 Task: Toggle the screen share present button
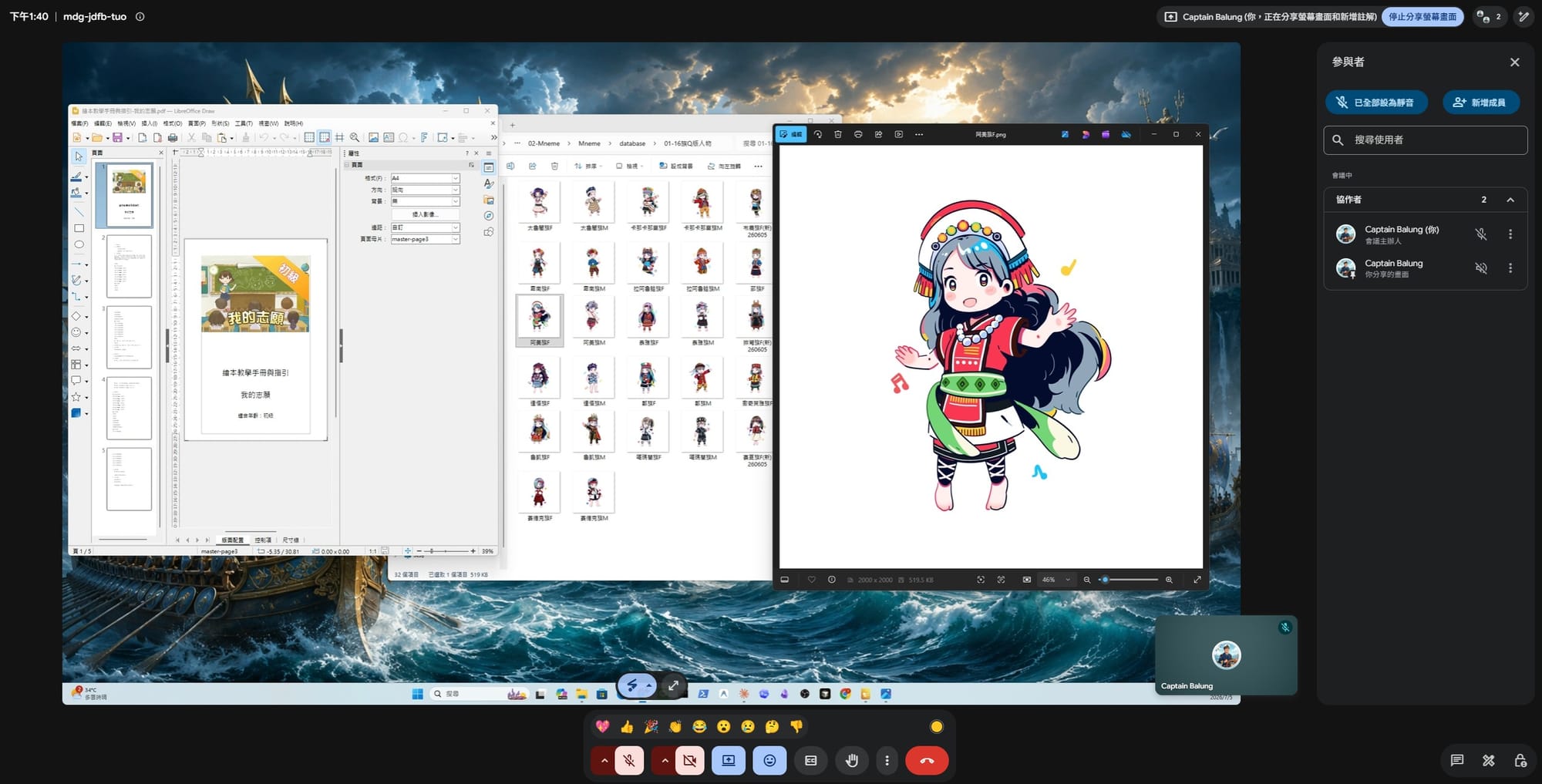(729, 761)
